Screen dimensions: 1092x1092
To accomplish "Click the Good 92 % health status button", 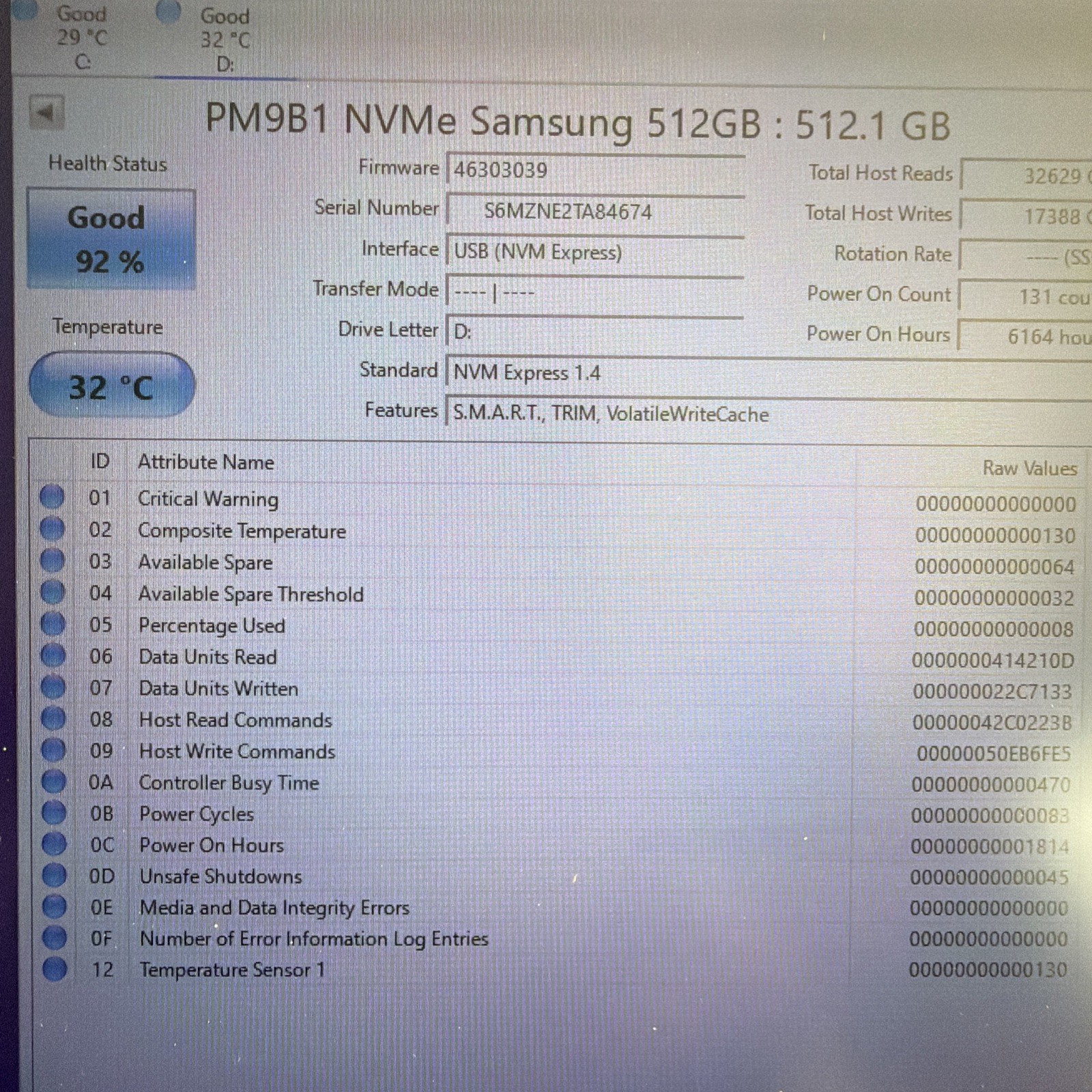I will pos(111,240).
